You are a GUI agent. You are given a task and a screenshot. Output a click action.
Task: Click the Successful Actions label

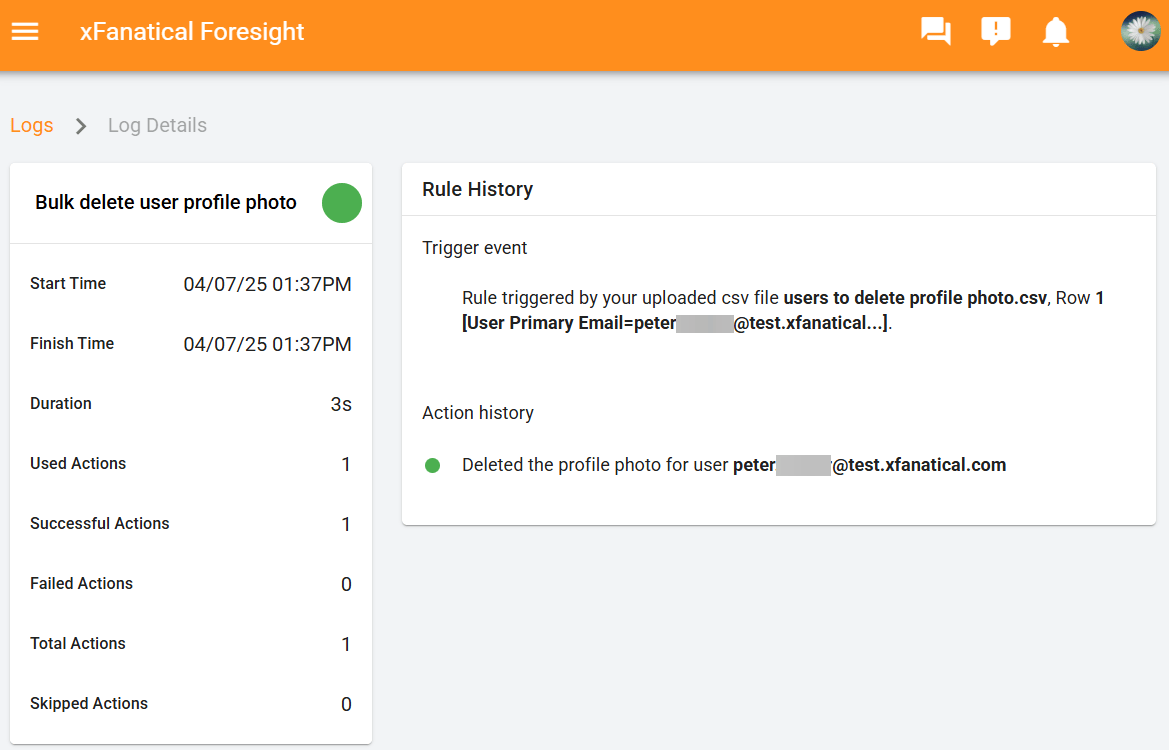point(99,523)
